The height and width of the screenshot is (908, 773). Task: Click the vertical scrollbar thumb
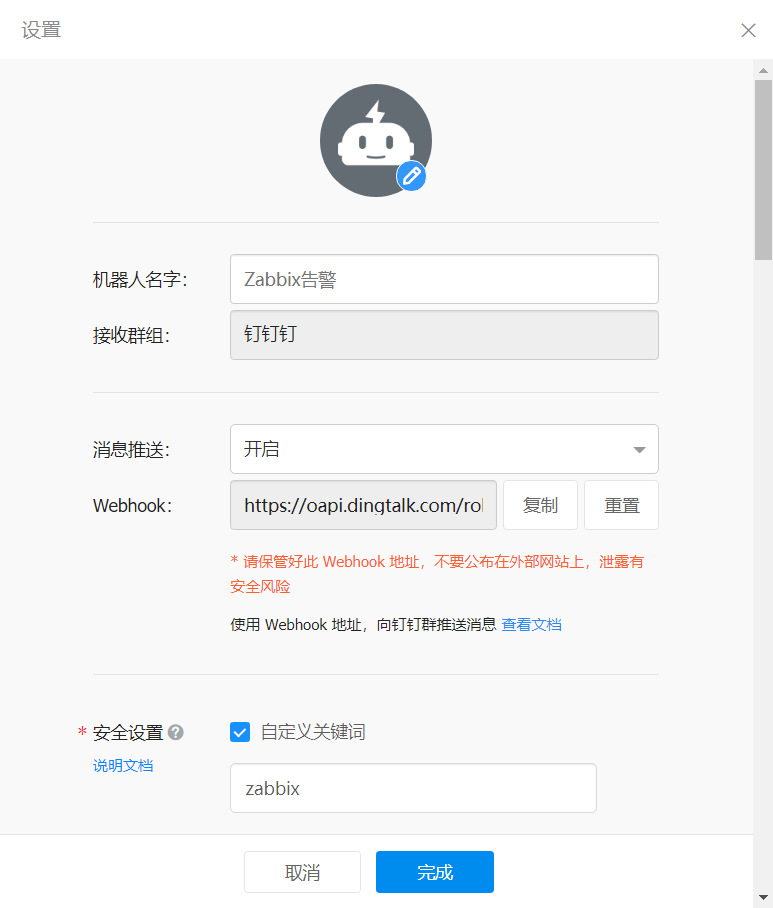763,170
